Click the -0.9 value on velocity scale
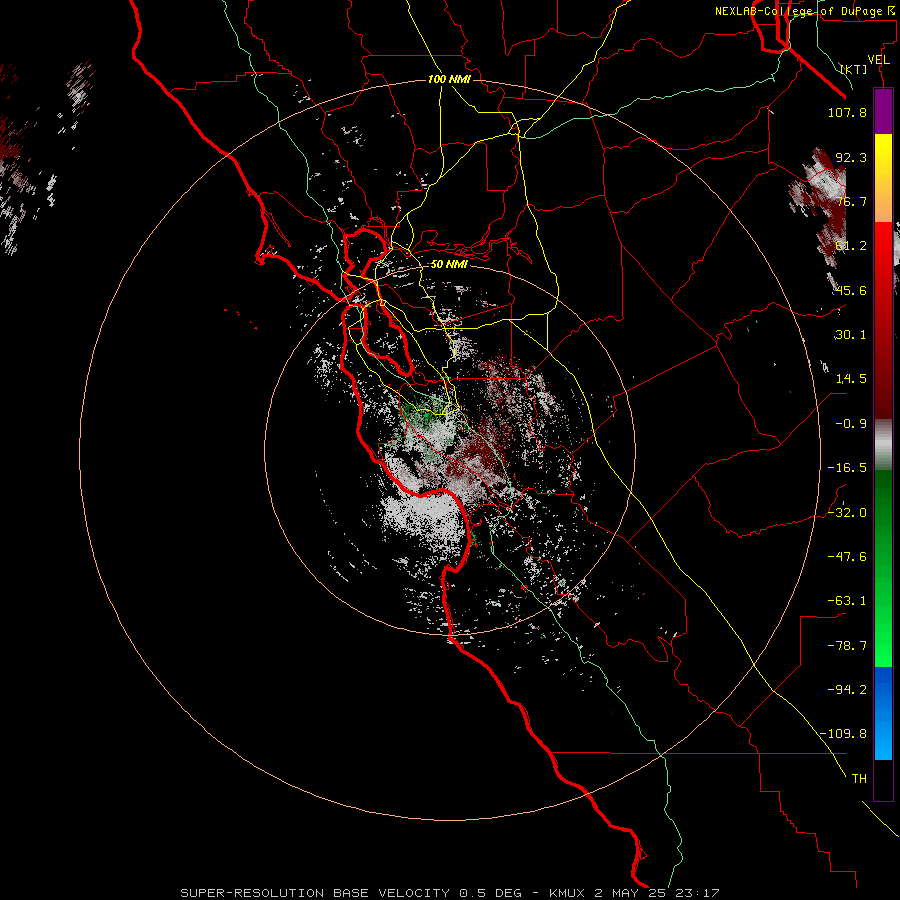The height and width of the screenshot is (900, 900). coord(851,424)
